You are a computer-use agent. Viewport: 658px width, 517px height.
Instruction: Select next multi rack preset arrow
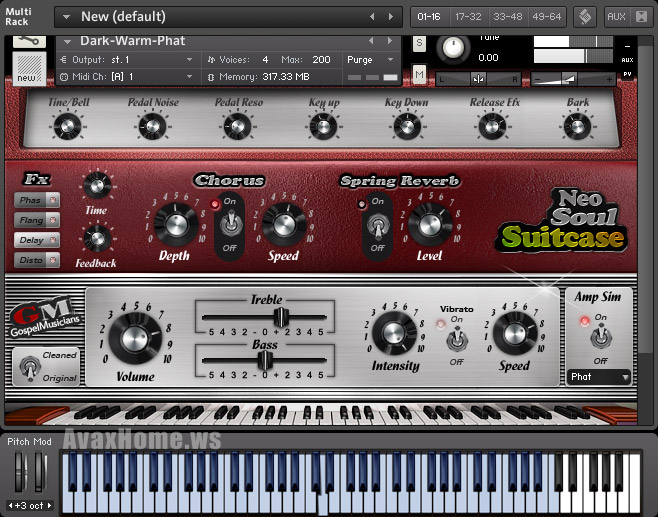[391, 17]
